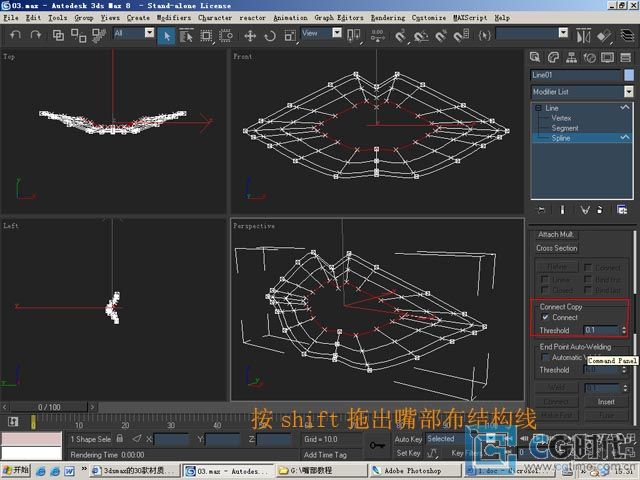640x480 pixels.
Task: Open the Rendering menu
Action: click(x=388, y=18)
